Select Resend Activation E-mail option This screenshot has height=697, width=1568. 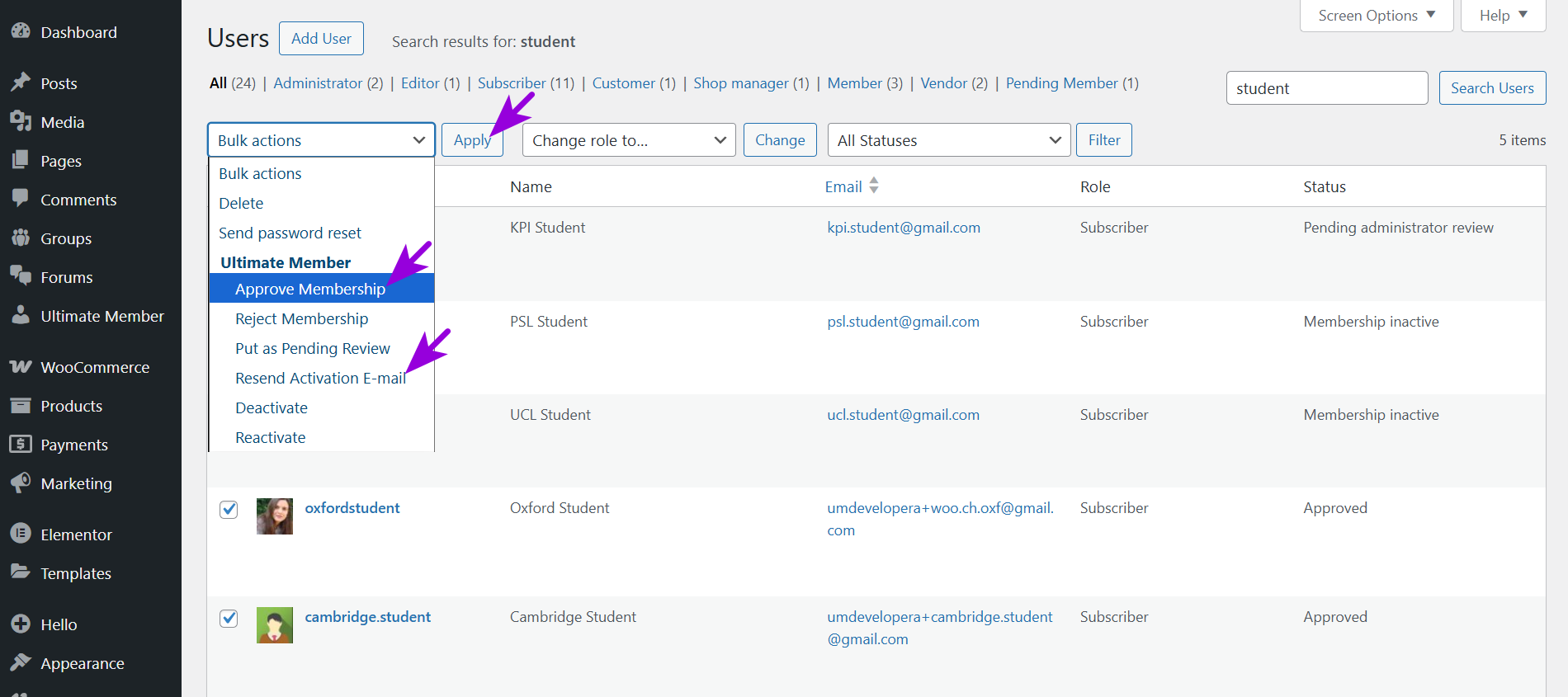tap(321, 379)
